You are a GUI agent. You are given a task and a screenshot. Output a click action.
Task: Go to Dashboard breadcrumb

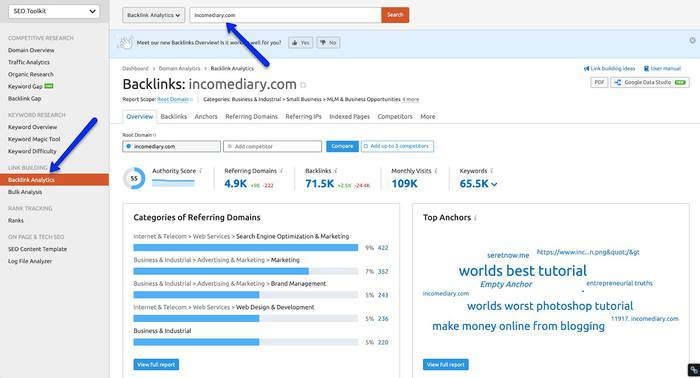(135, 69)
